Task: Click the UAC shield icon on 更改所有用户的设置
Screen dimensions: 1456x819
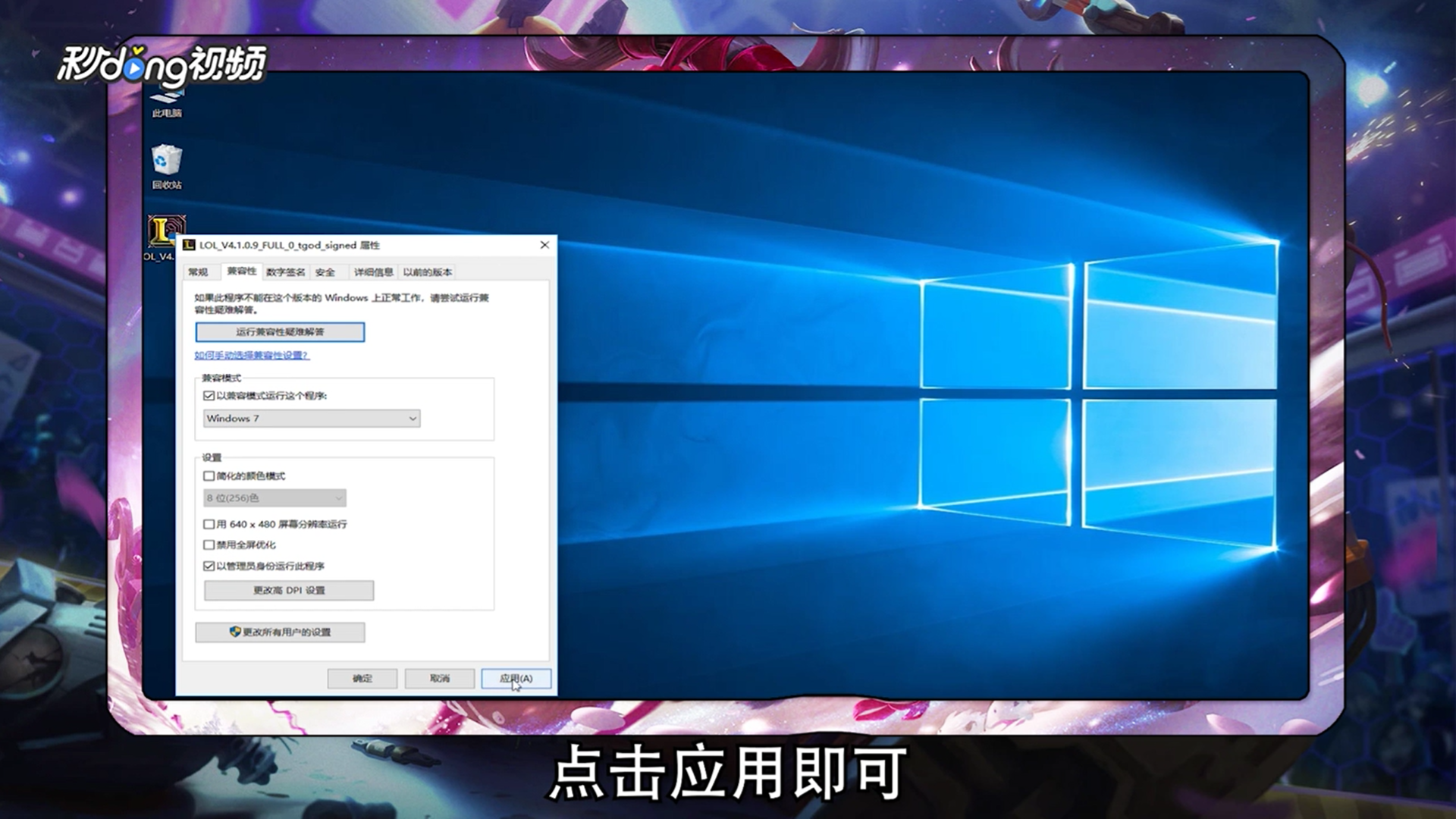Action: click(235, 632)
